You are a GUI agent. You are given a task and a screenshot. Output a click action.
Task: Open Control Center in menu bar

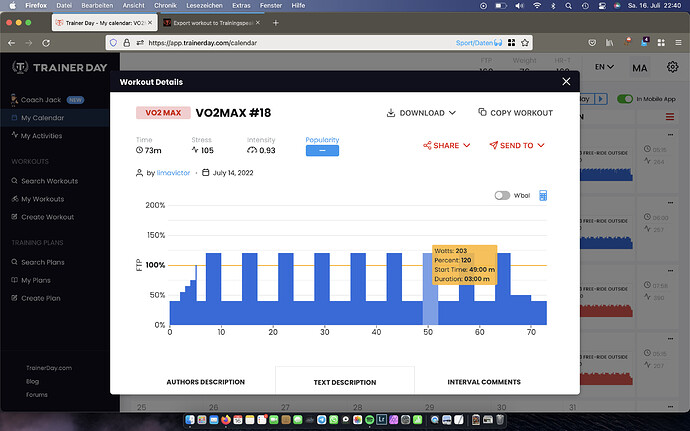[602, 6]
